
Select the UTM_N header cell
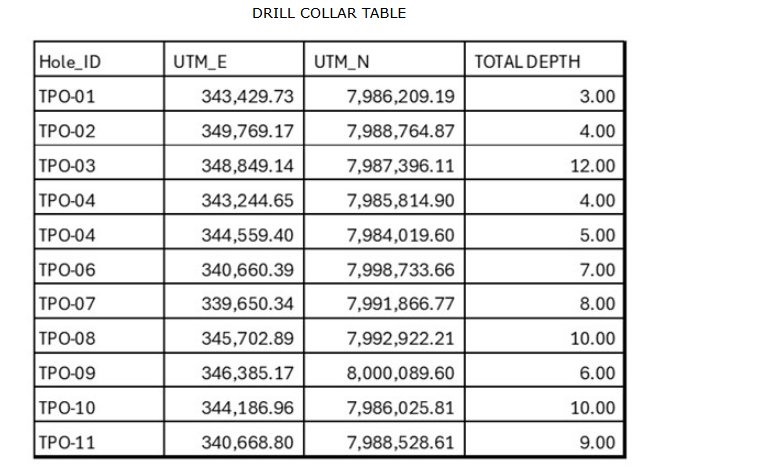click(342, 62)
